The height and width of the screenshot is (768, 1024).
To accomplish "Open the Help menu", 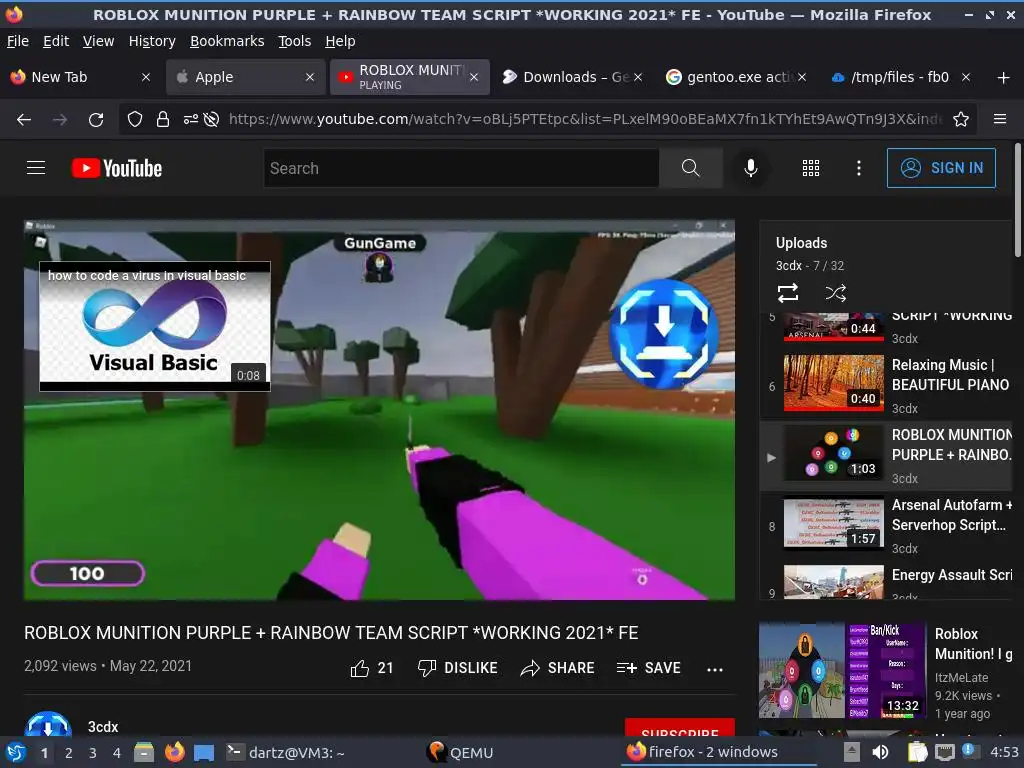I will [x=340, y=41].
